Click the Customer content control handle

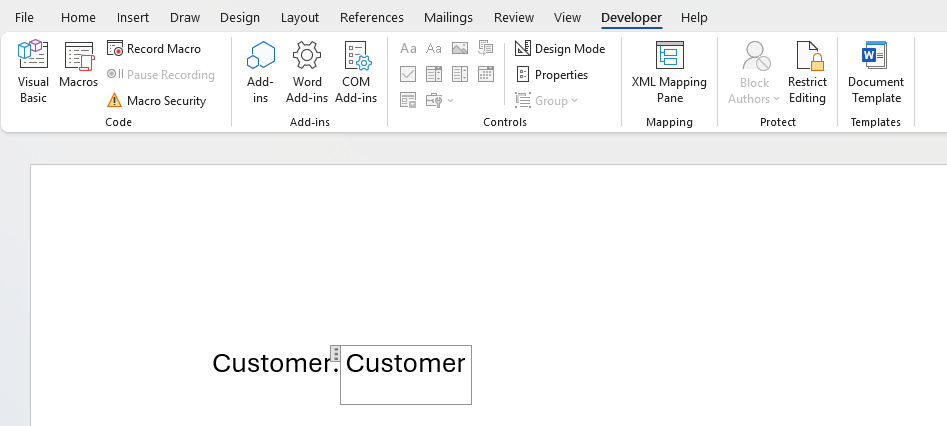(336, 353)
